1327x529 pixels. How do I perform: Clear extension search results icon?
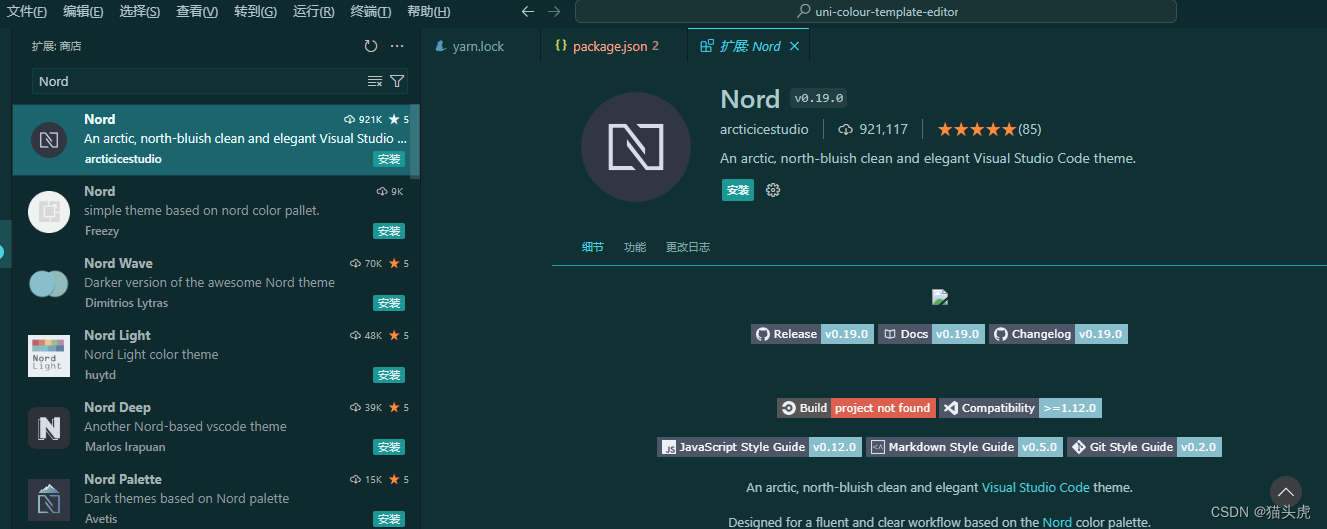(375, 81)
